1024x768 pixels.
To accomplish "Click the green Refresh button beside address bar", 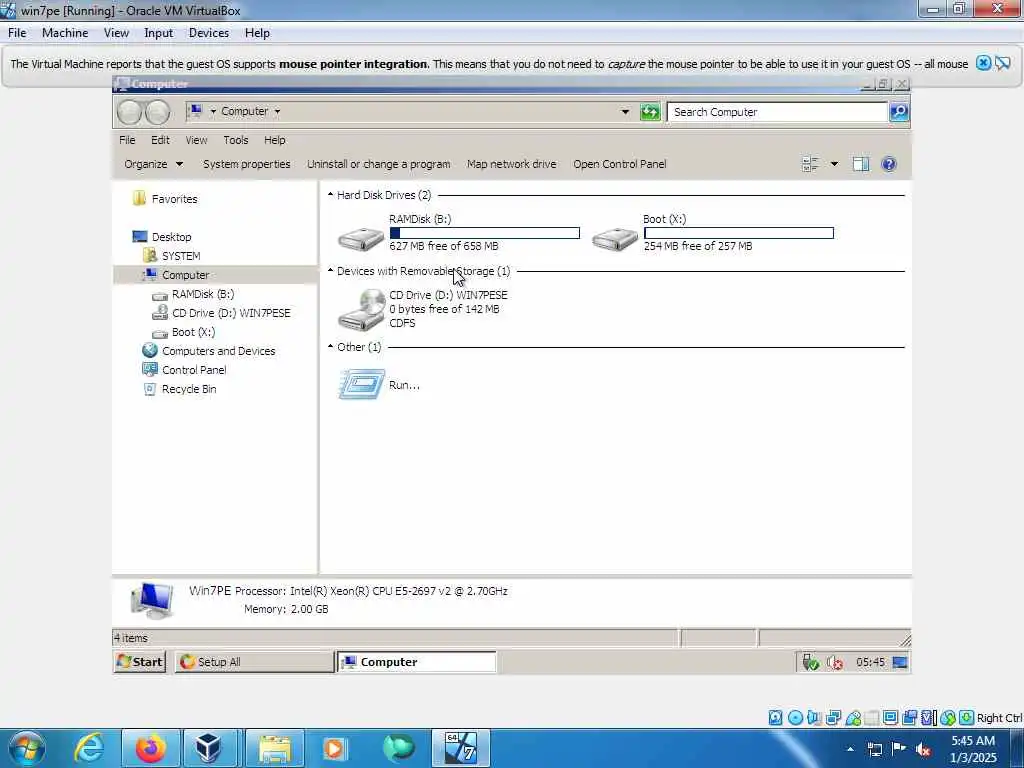I will (650, 112).
